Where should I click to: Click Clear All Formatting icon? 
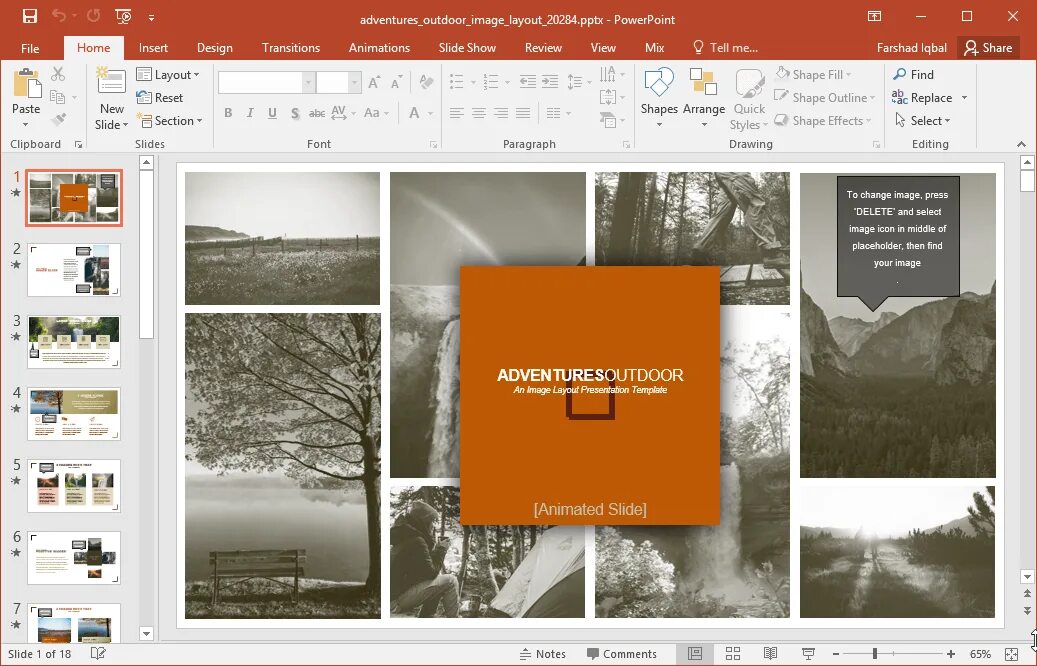click(x=427, y=82)
